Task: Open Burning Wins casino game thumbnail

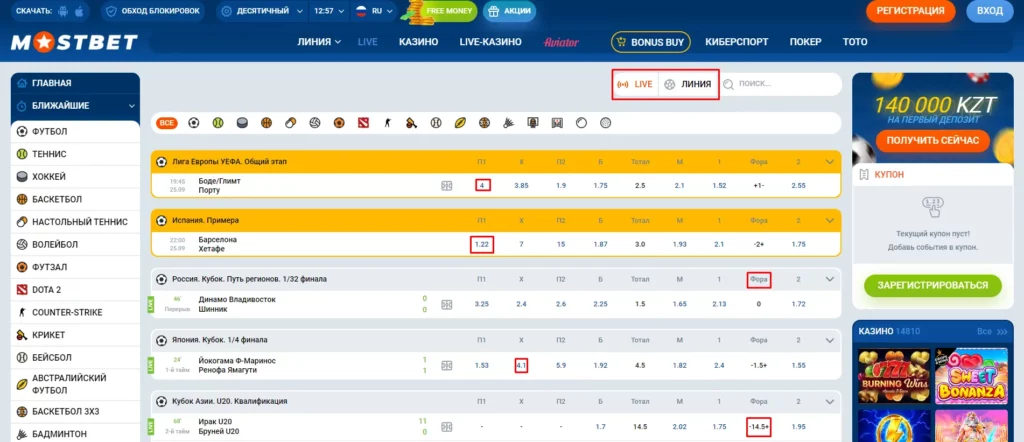Action: point(893,377)
